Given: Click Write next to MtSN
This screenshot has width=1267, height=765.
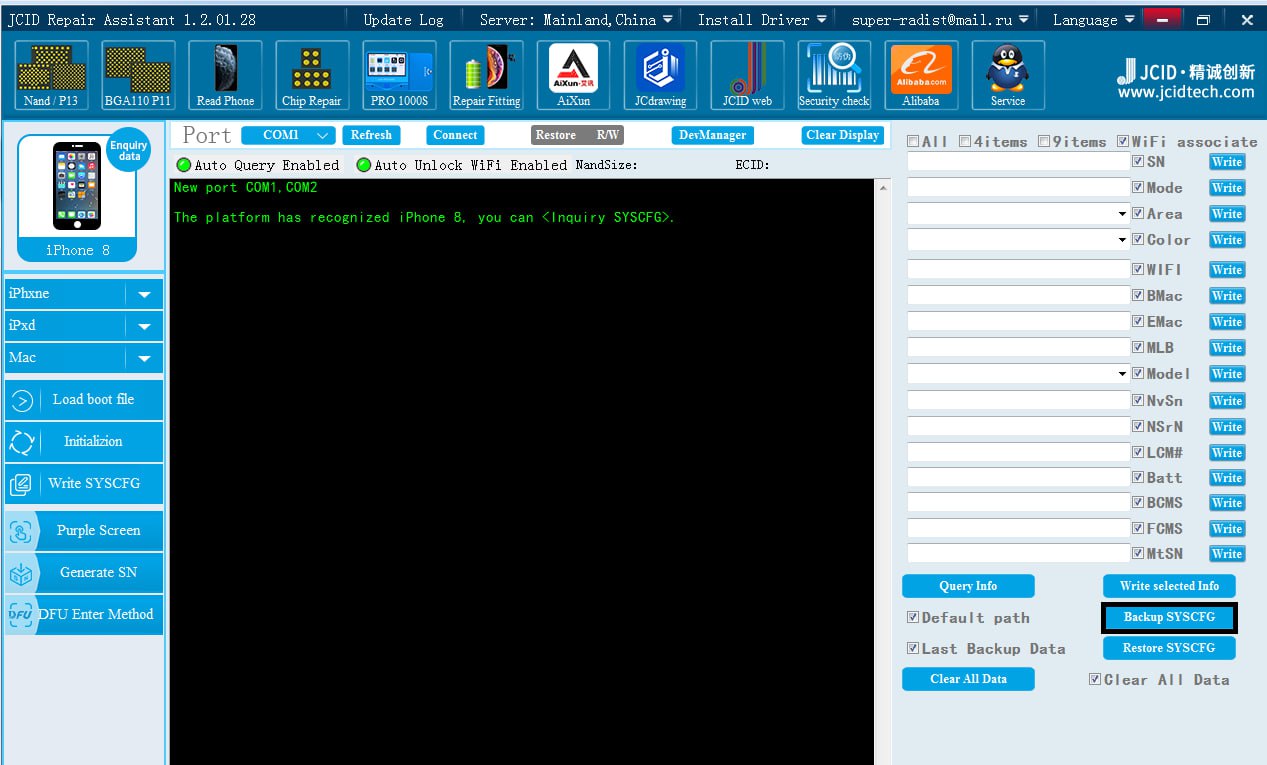Looking at the screenshot, I should tap(1227, 554).
